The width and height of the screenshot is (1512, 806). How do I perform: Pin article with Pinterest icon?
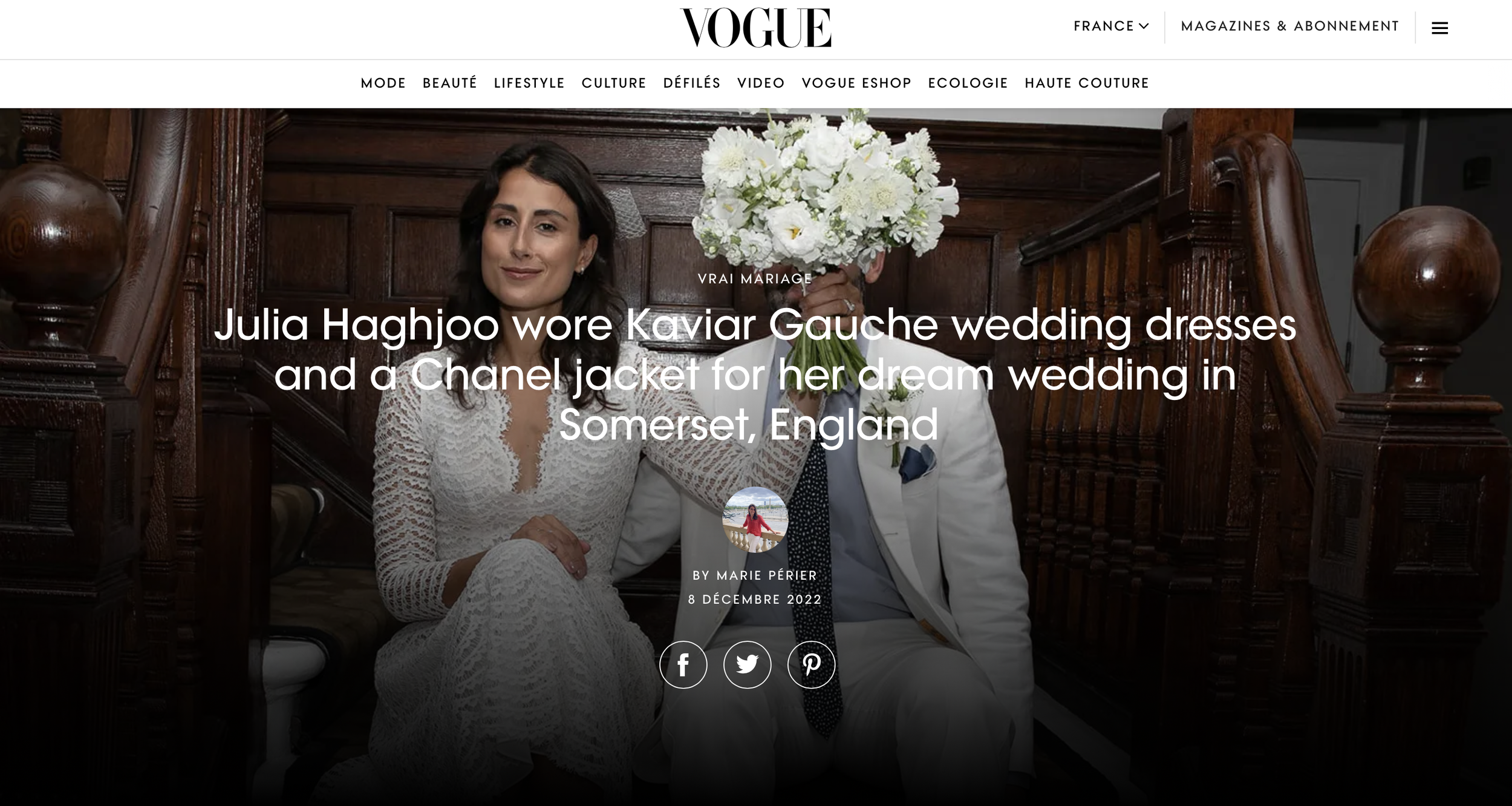coord(811,664)
